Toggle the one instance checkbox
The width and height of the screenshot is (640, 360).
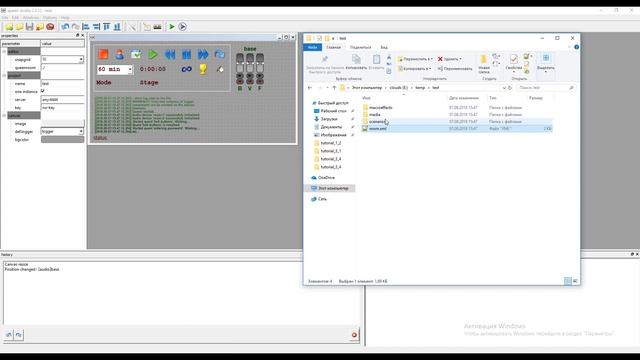[42, 91]
